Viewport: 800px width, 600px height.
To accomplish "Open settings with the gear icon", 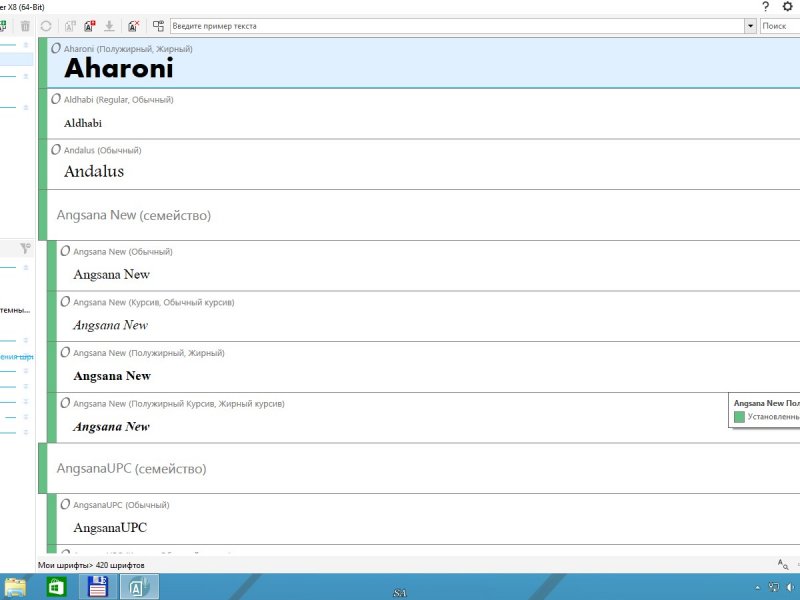I will (x=787, y=7).
